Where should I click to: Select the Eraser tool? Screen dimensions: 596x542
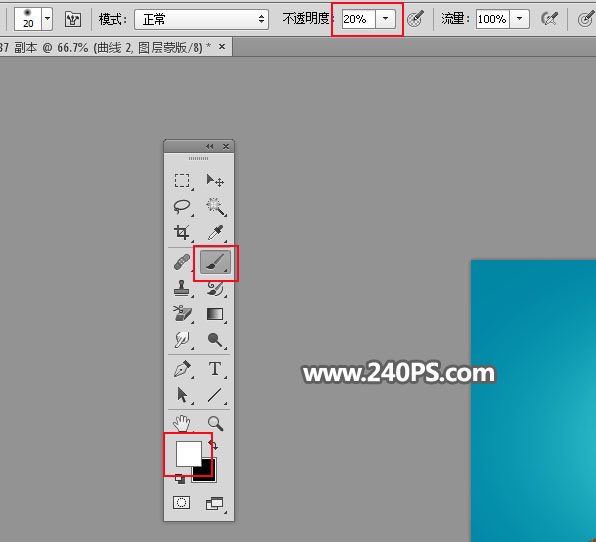(x=182, y=314)
